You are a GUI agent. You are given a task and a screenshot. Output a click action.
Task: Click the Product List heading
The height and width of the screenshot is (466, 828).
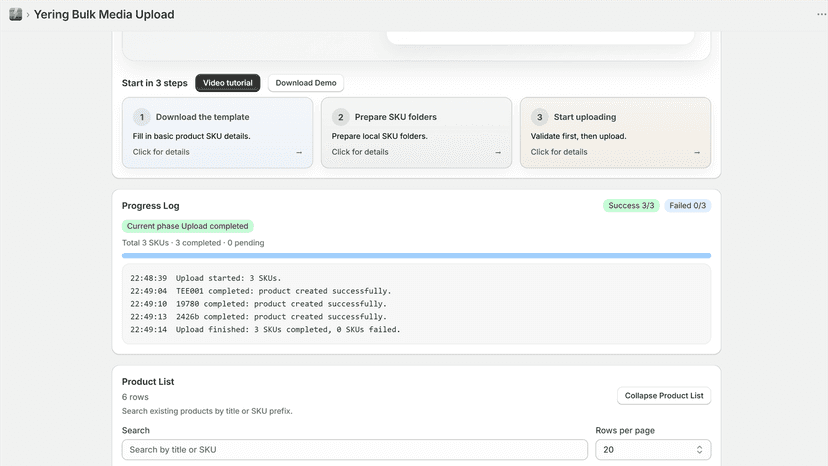tap(148, 381)
